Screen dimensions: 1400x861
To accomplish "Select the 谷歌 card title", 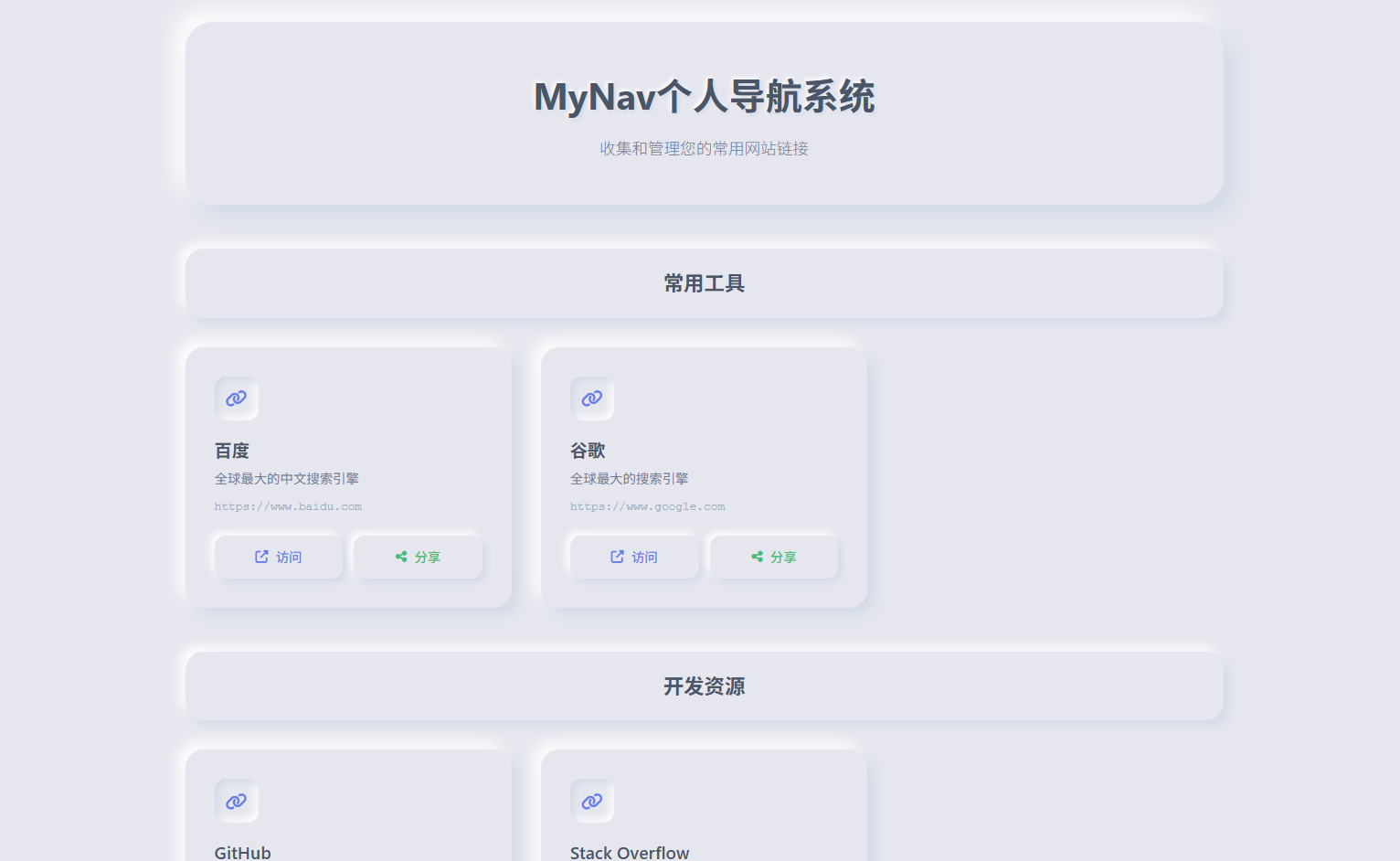I will (x=588, y=451).
